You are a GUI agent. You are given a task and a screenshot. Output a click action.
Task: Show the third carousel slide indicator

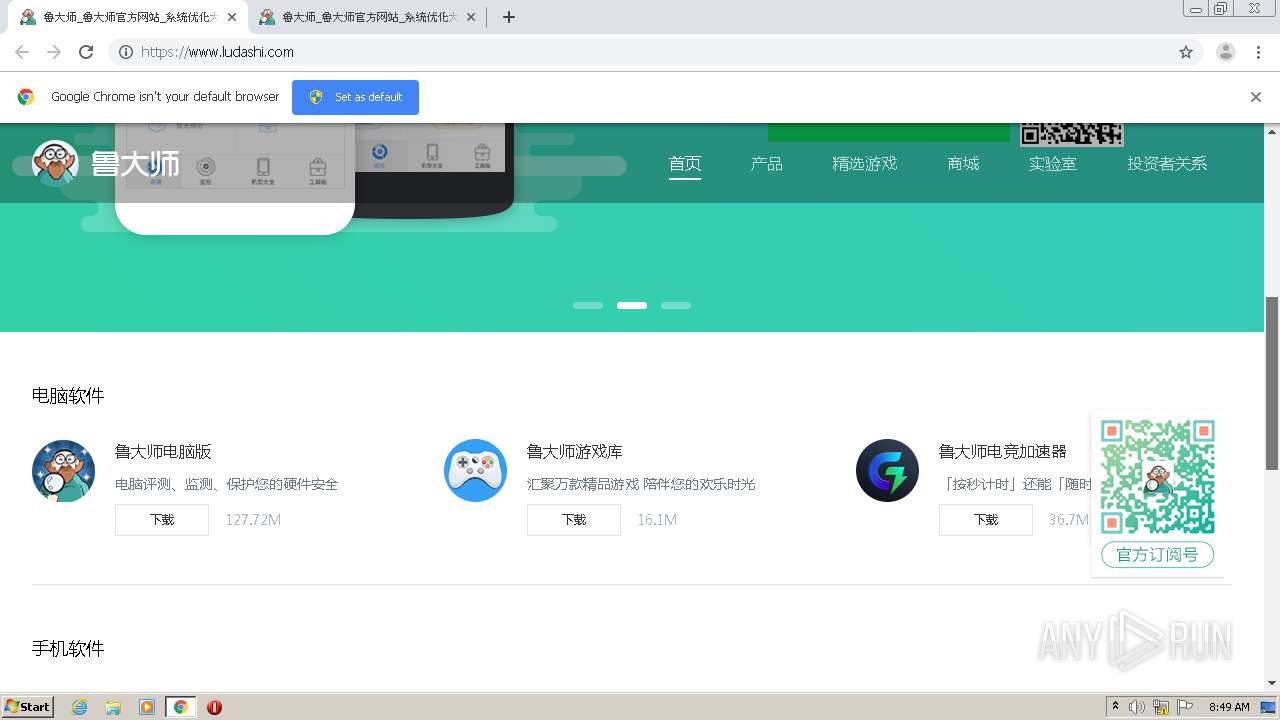point(676,305)
